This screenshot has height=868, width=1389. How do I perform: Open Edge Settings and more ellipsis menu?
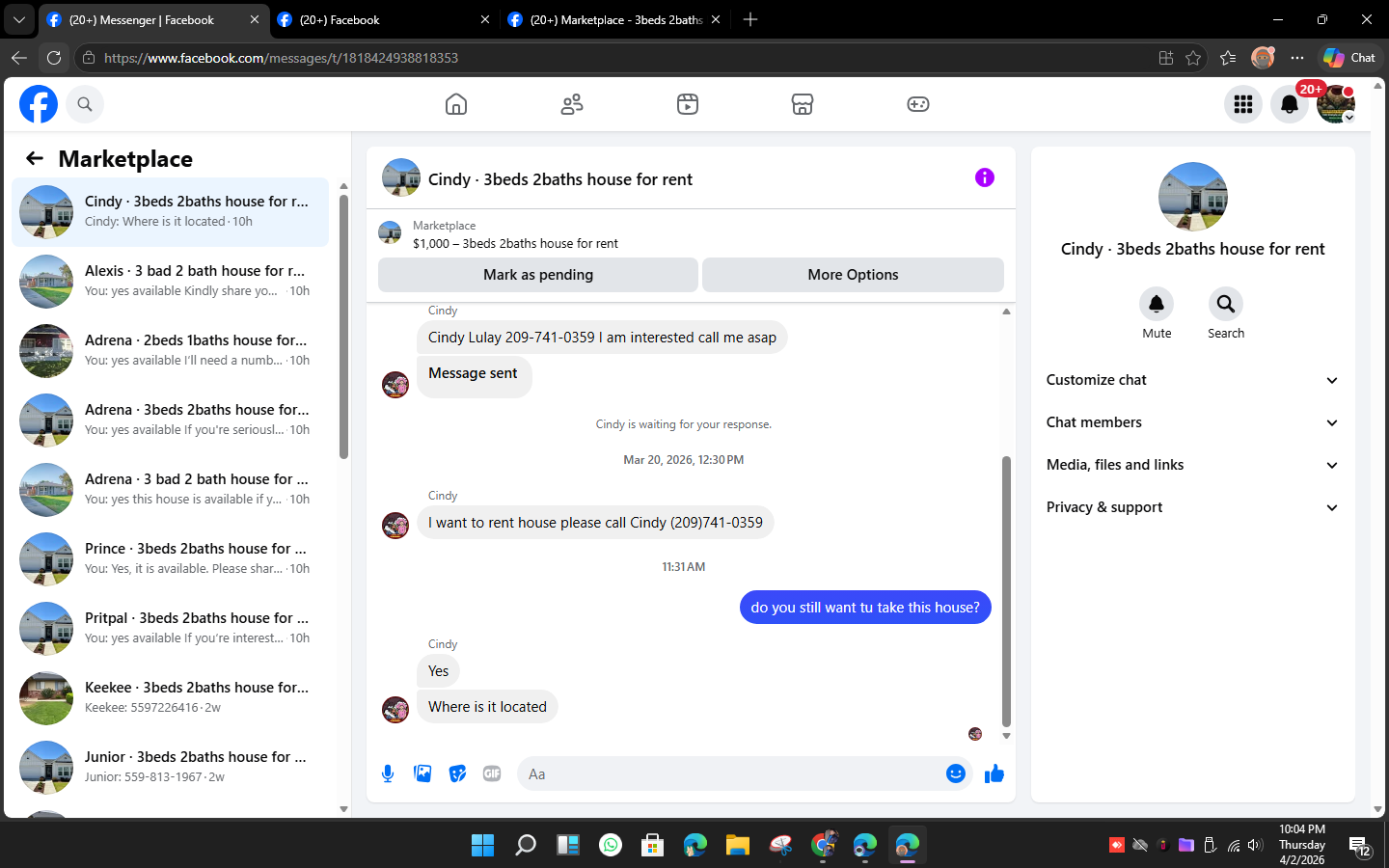click(x=1297, y=58)
